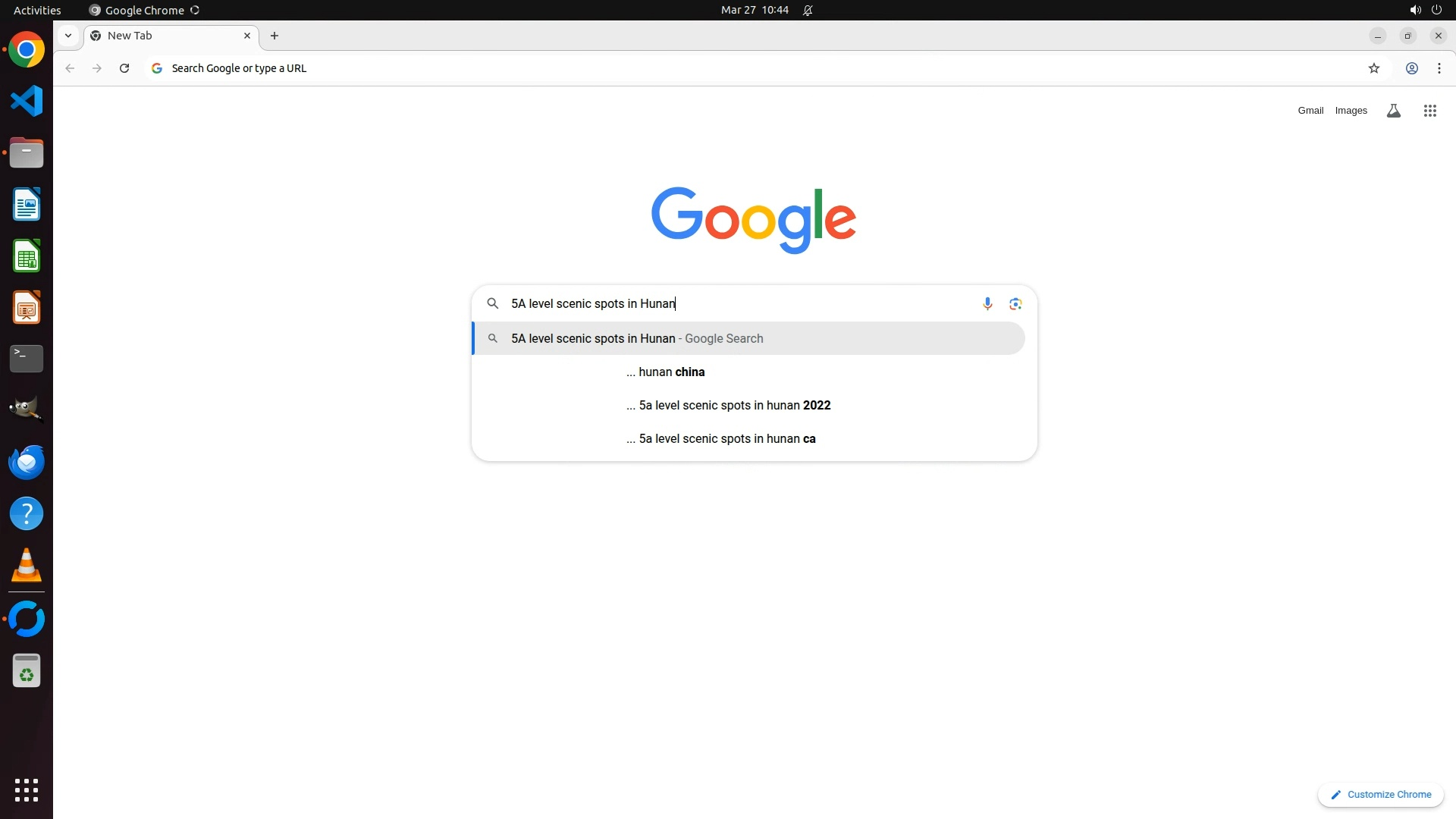Open the Chrome profile icon
The width and height of the screenshot is (1456, 819).
click(x=1411, y=68)
